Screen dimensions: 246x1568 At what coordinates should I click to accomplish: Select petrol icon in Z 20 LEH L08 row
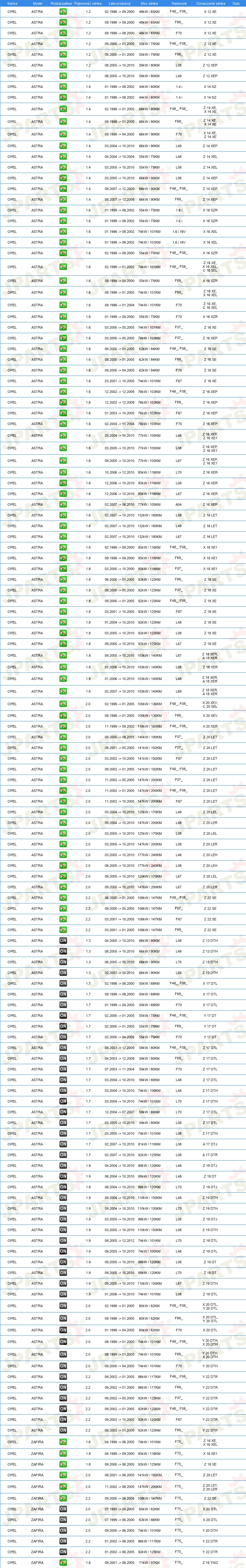[63, 866]
